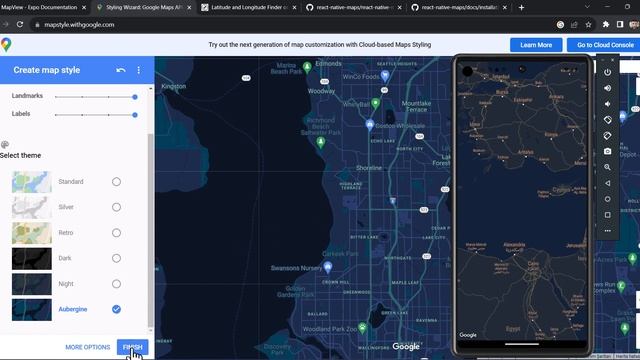Screen dimensions: 640x360
Task: Select the Silver theme radio button
Action: click(x=116, y=207)
